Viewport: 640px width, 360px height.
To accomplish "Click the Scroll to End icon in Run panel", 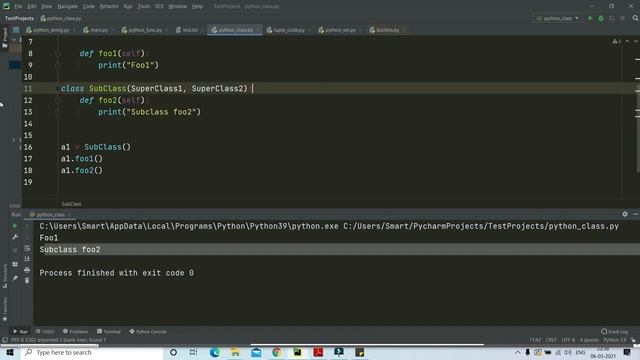I will click(27, 259).
